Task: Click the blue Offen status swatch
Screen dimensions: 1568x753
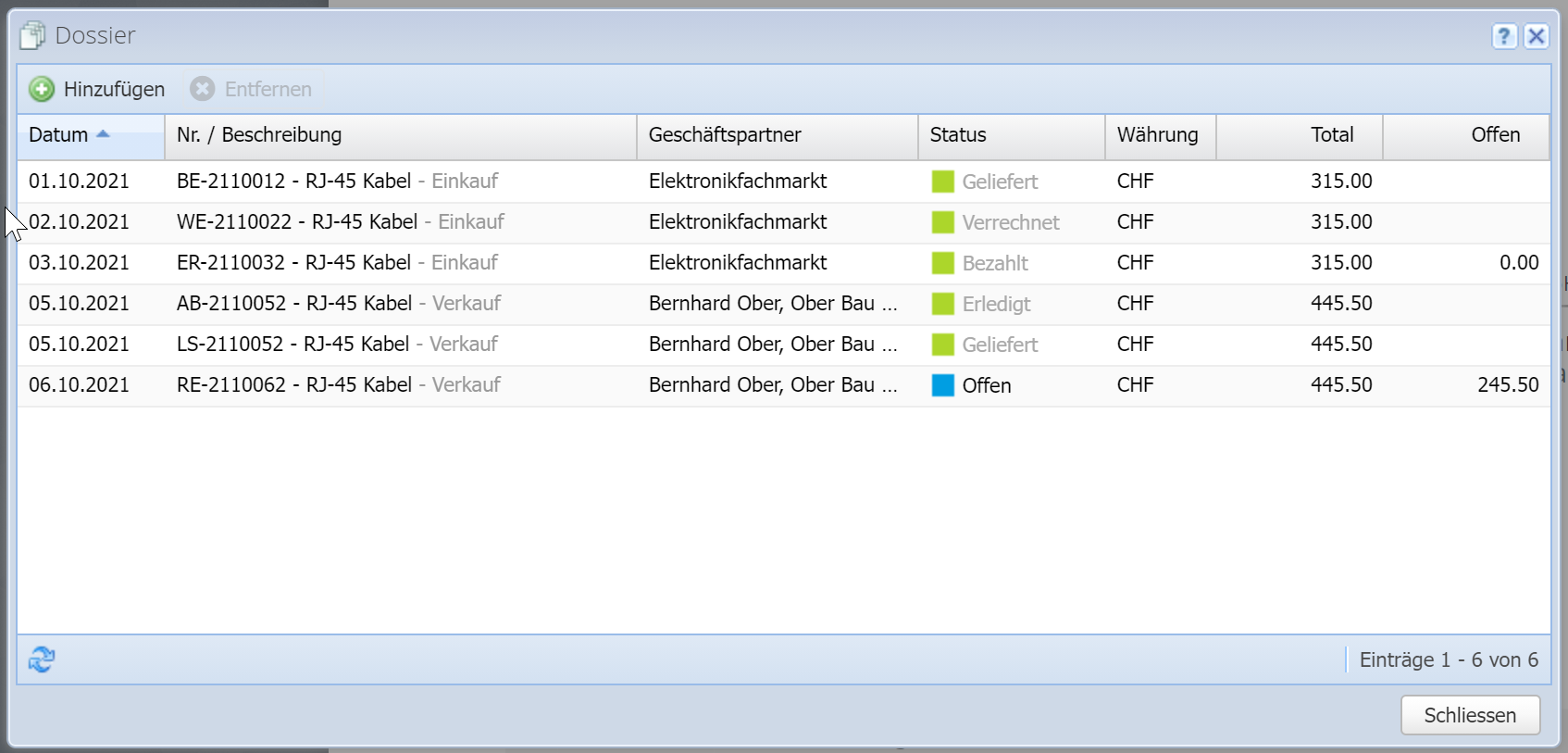Action: point(942,385)
